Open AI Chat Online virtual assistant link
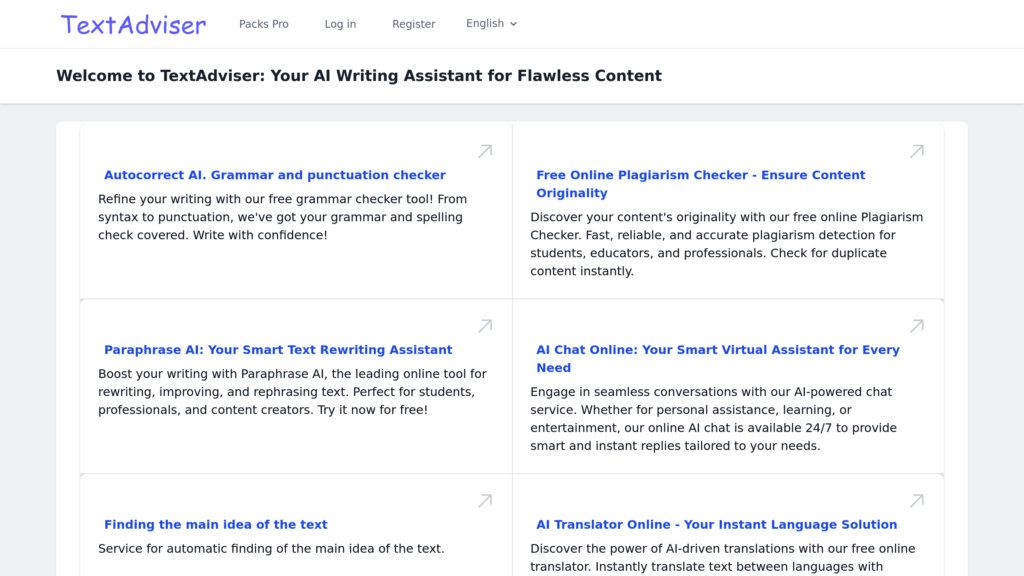Image resolution: width=1024 pixels, height=576 pixels. point(718,359)
